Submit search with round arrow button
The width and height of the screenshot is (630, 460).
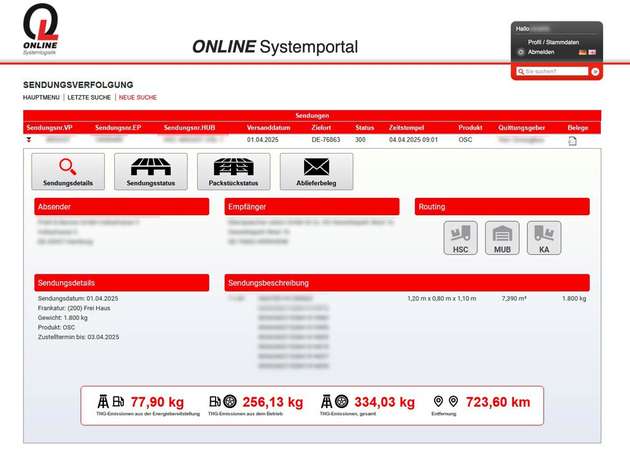595,72
